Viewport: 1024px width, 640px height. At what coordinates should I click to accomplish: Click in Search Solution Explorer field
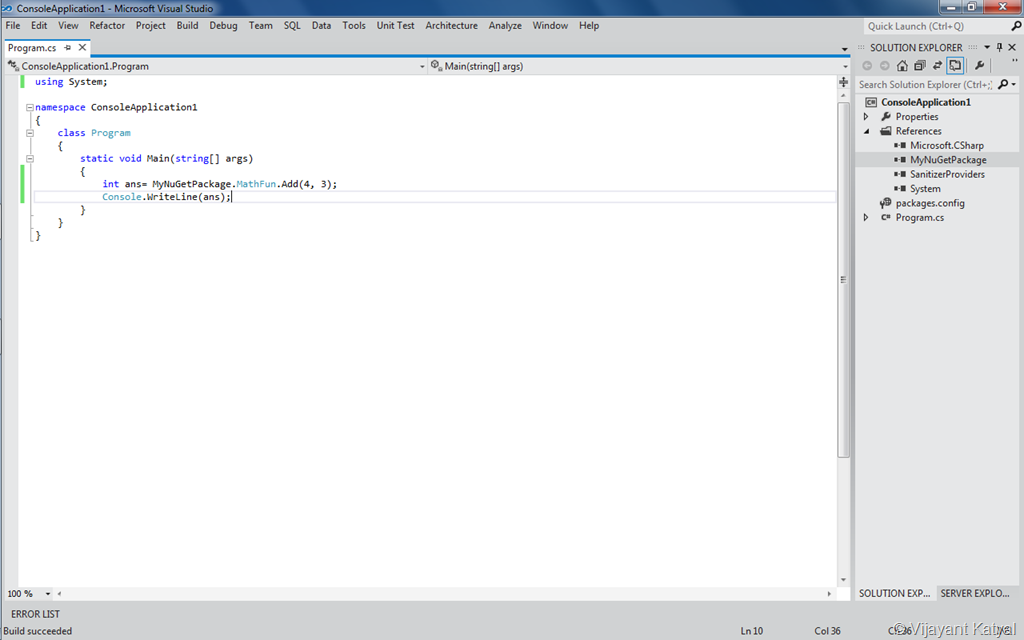(x=925, y=84)
